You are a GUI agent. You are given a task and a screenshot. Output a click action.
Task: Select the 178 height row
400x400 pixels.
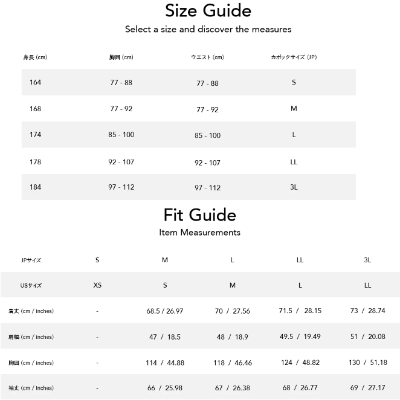189,161
